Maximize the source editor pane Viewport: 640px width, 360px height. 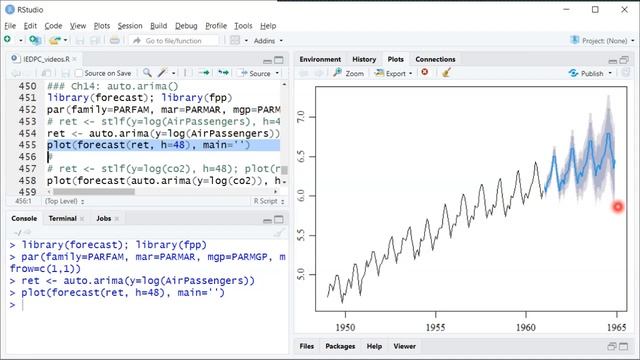[x=279, y=60]
